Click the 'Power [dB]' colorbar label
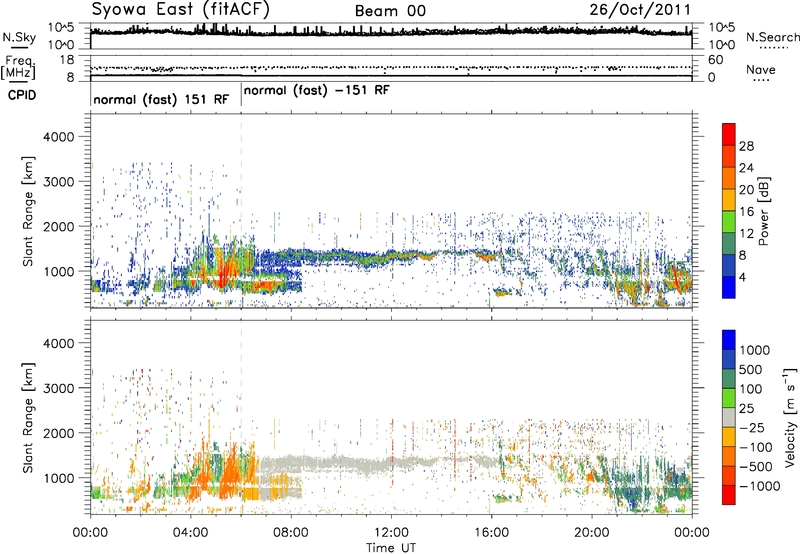The width and height of the screenshot is (800, 554). coord(764,211)
